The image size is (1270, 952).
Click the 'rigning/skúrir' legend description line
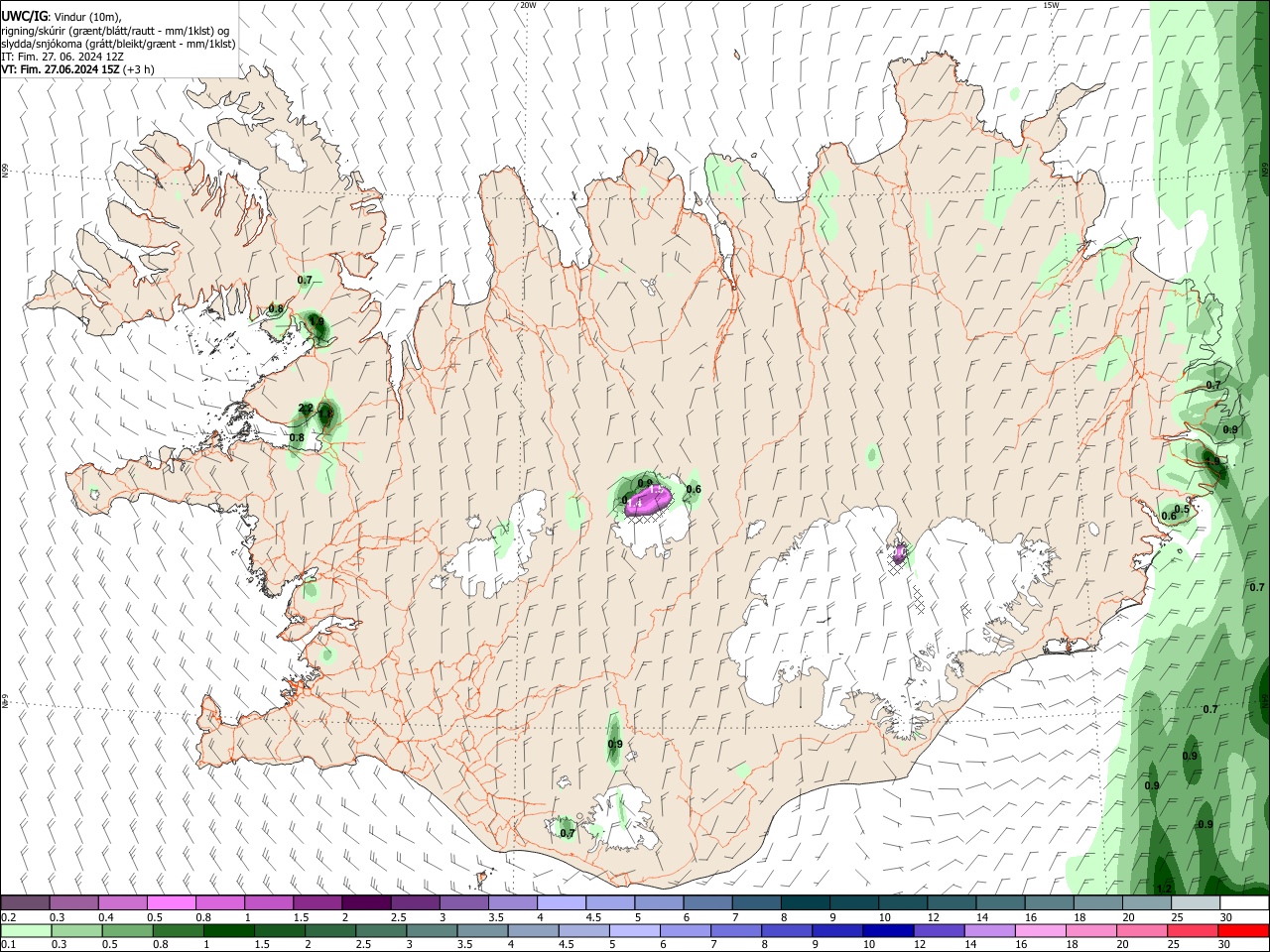(115, 31)
